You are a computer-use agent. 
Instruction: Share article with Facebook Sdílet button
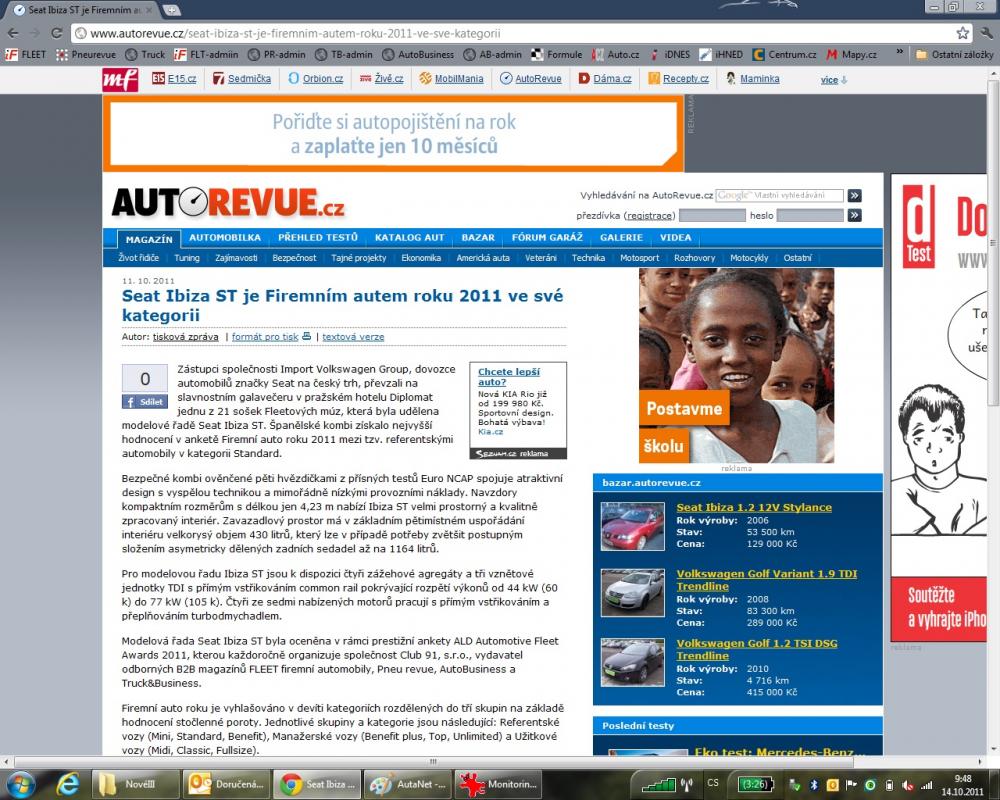pos(145,402)
